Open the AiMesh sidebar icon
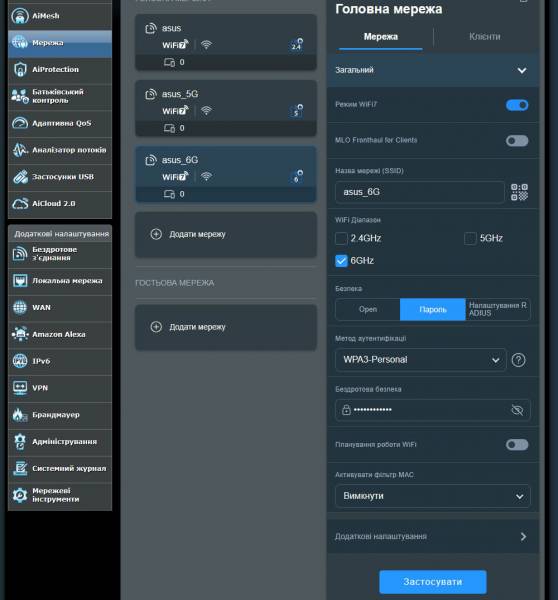Screen dimensions: 558x600 pos(20,16)
